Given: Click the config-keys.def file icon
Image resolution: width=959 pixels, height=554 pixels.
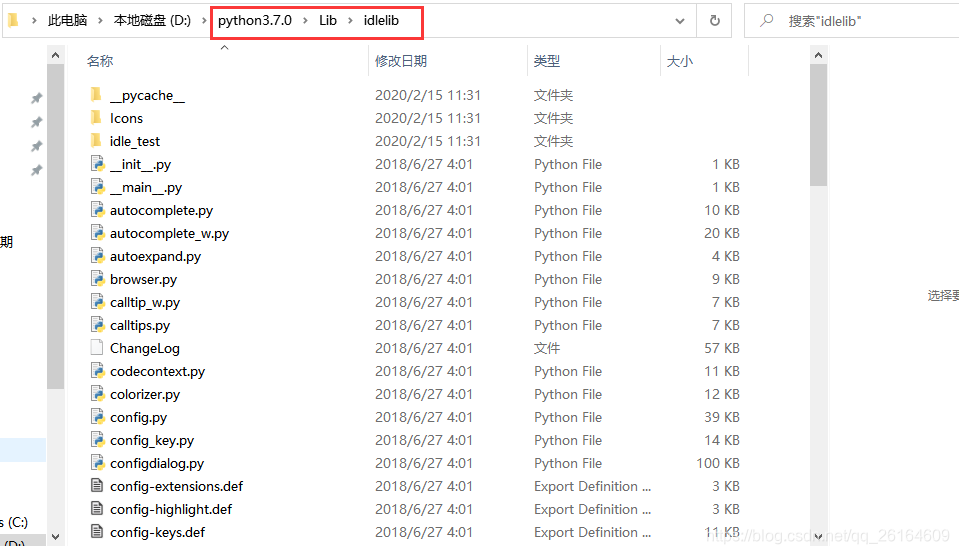Looking at the screenshot, I should point(97,532).
